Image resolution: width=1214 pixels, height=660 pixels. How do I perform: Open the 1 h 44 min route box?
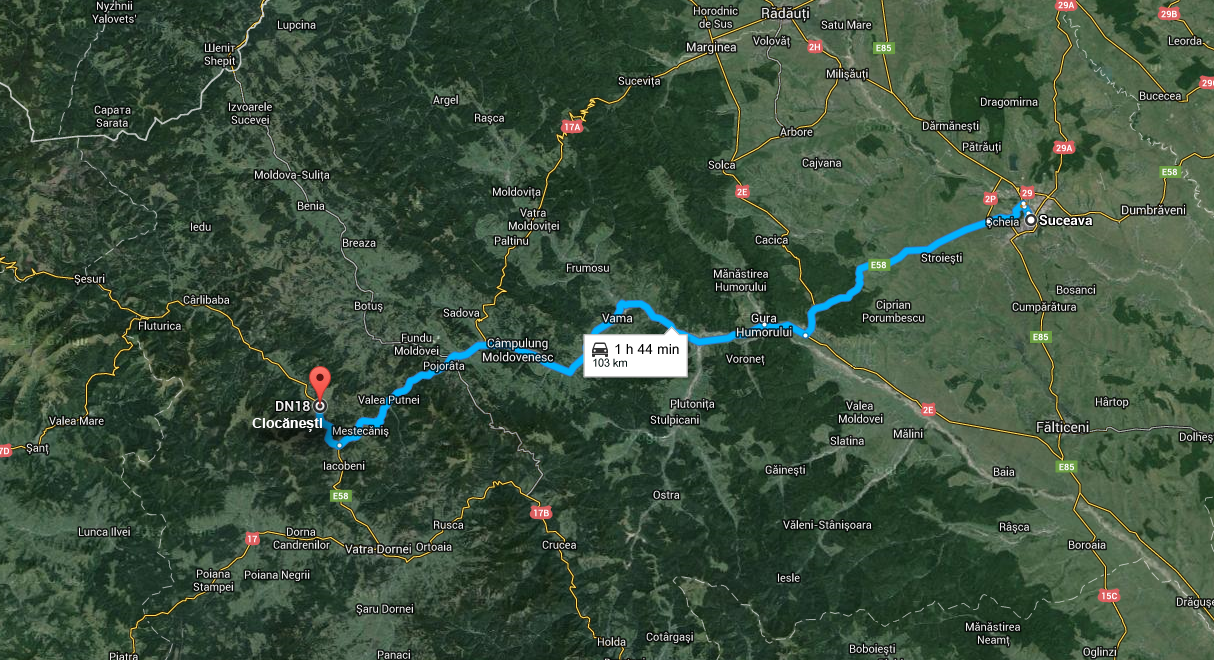[x=635, y=355]
